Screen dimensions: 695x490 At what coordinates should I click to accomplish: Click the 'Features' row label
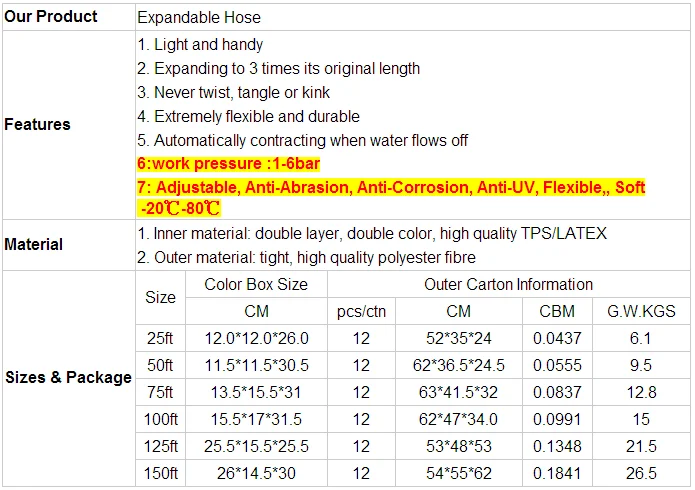[38, 125]
